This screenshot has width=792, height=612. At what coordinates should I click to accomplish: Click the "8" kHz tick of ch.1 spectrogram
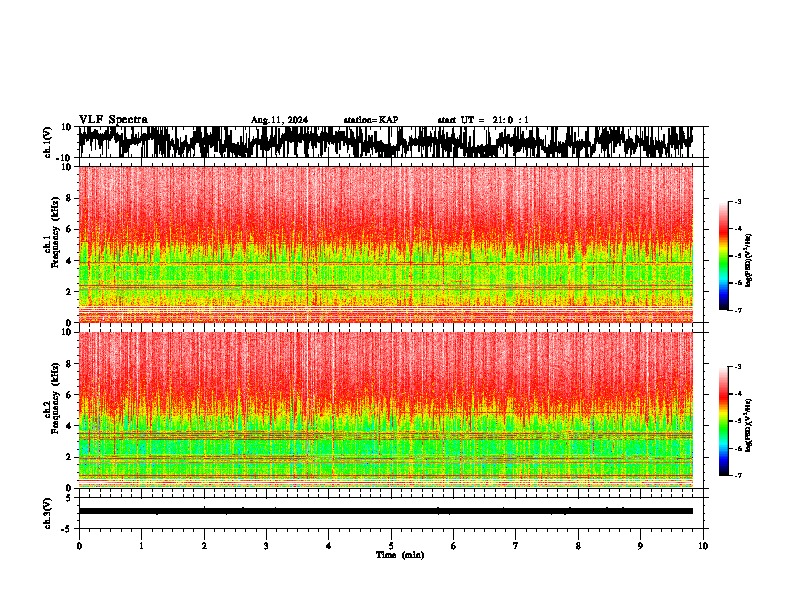[69, 198]
